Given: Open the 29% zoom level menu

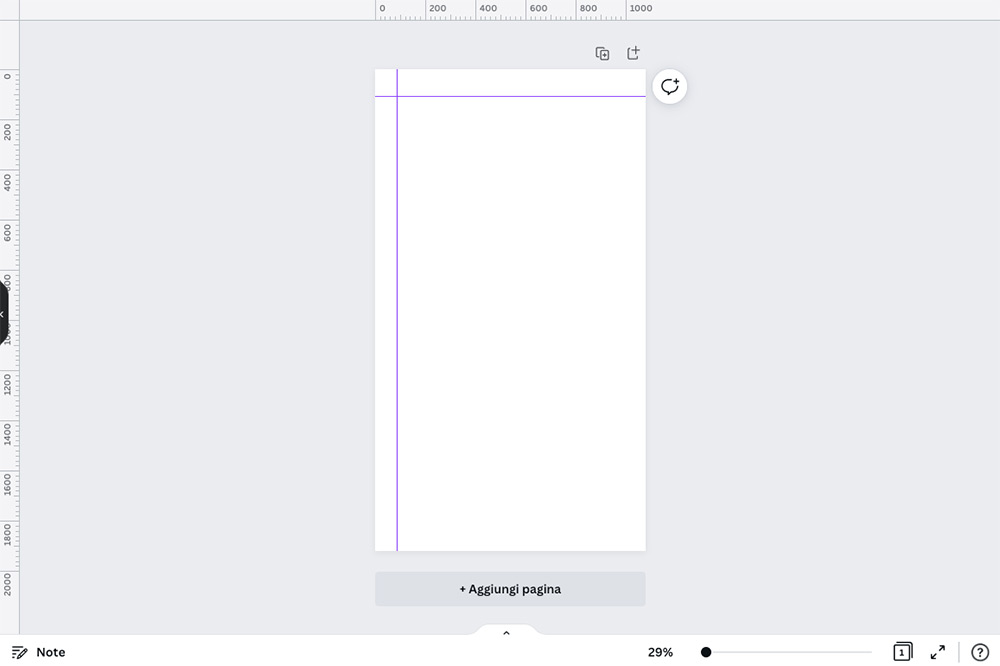Looking at the screenshot, I should [660, 652].
